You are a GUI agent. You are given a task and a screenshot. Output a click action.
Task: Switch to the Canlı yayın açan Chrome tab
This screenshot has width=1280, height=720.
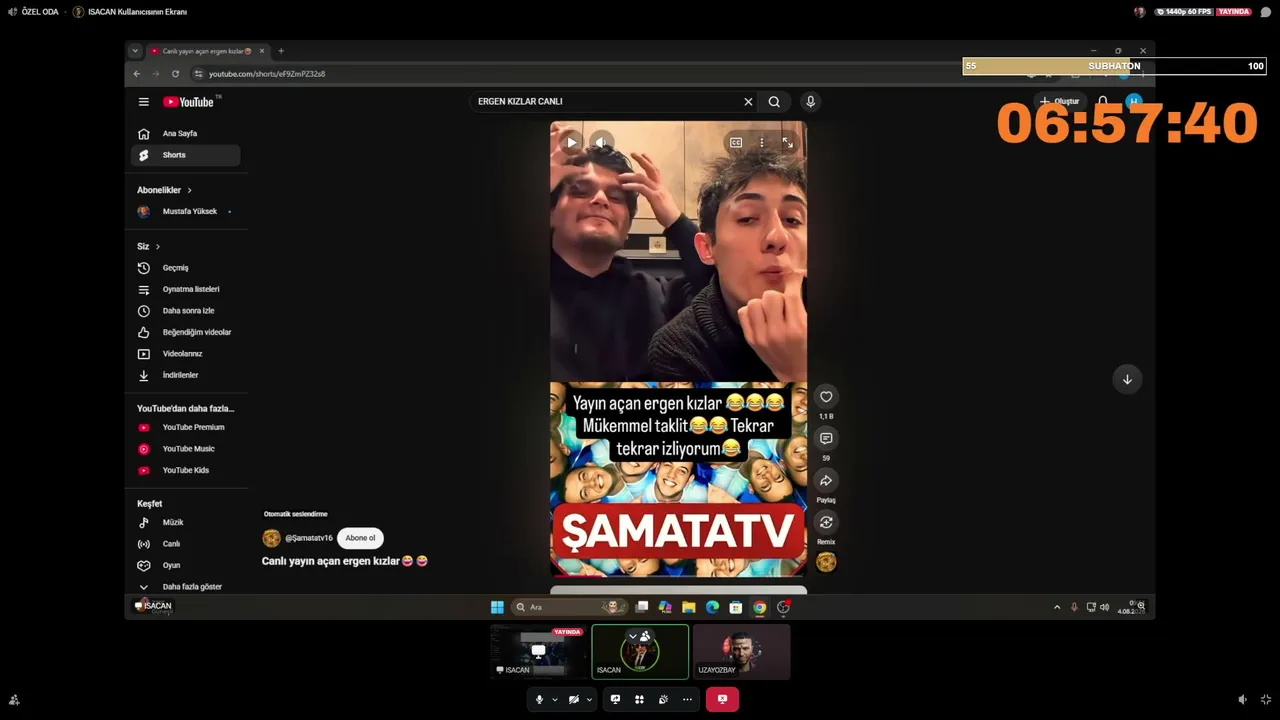(207, 51)
